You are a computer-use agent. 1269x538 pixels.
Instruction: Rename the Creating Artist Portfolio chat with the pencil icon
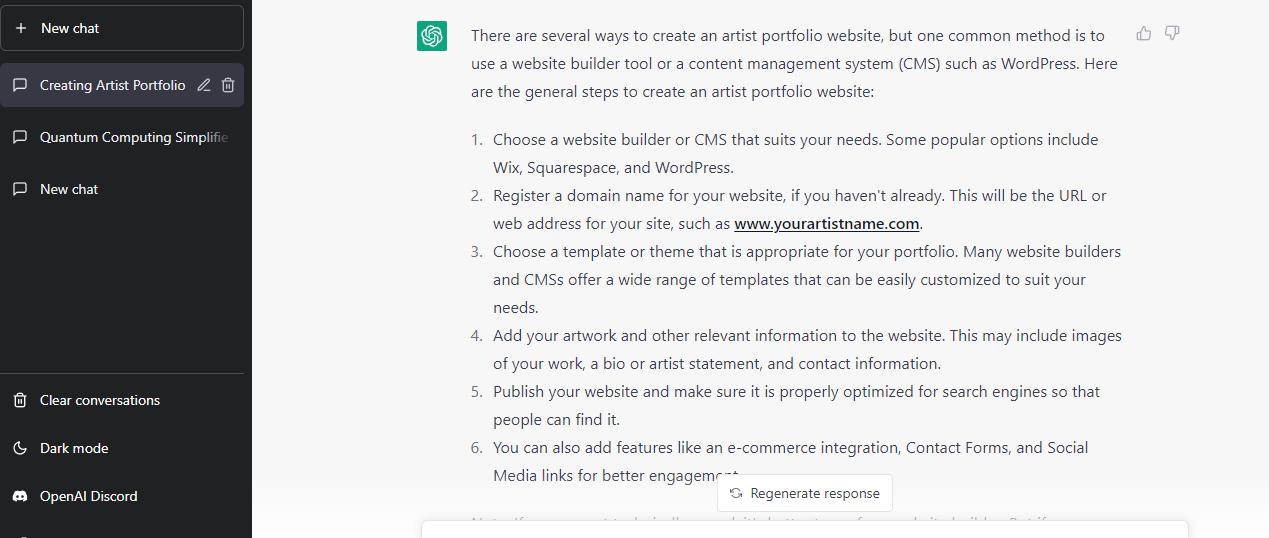pos(204,85)
